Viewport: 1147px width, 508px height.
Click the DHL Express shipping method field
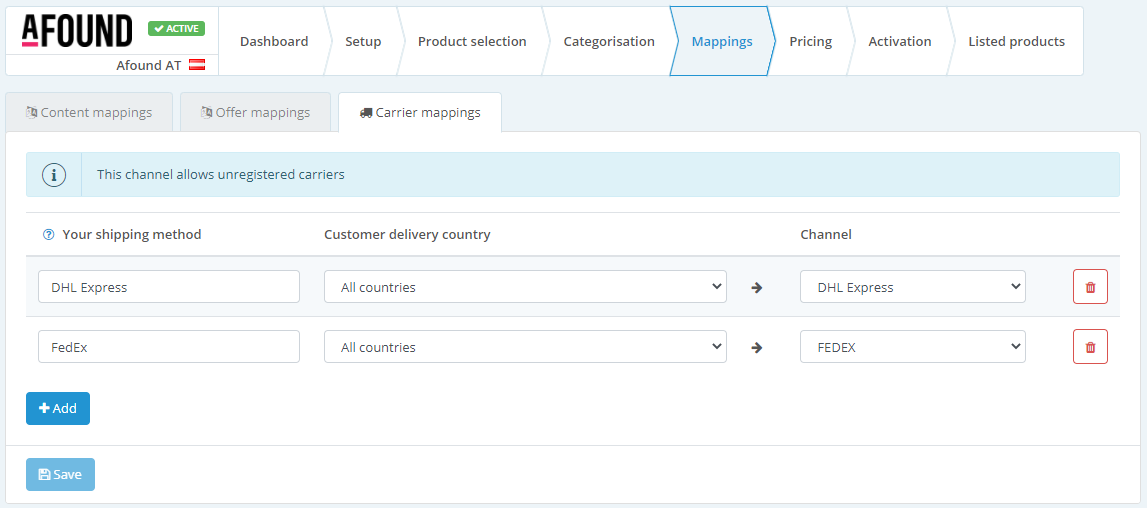(x=169, y=286)
